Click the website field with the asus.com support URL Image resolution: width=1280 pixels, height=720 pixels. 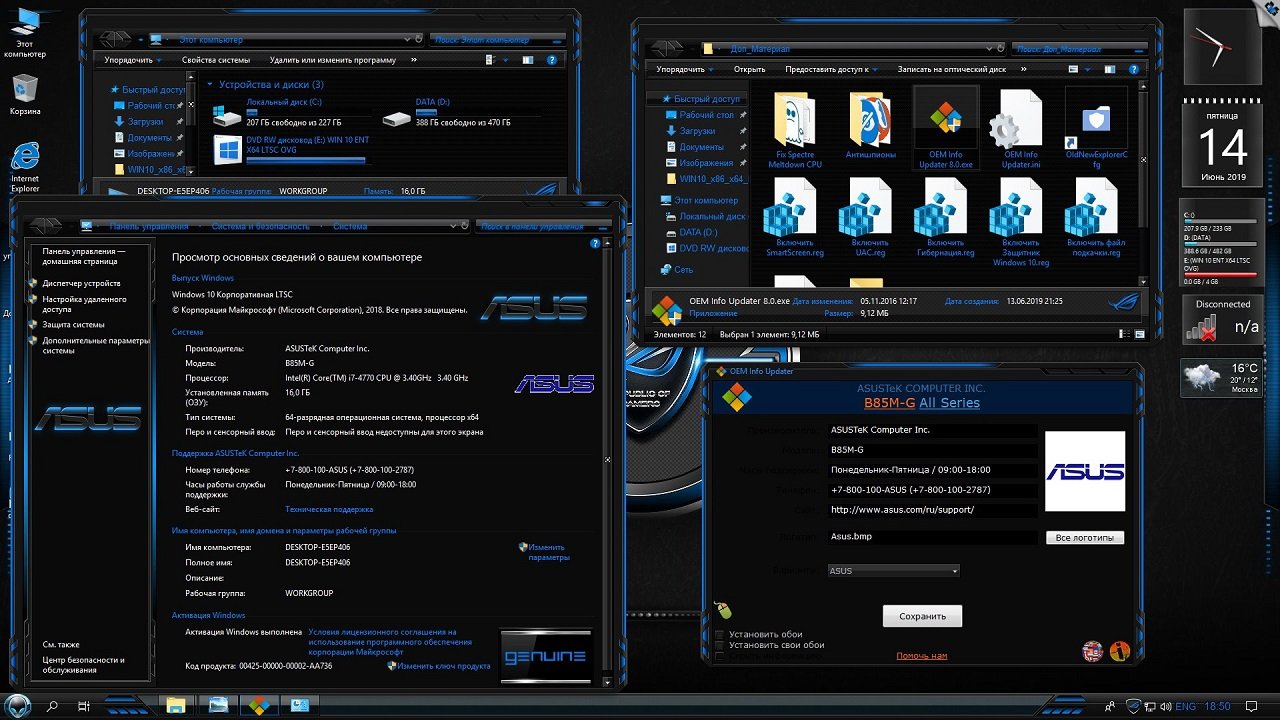(x=932, y=510)
